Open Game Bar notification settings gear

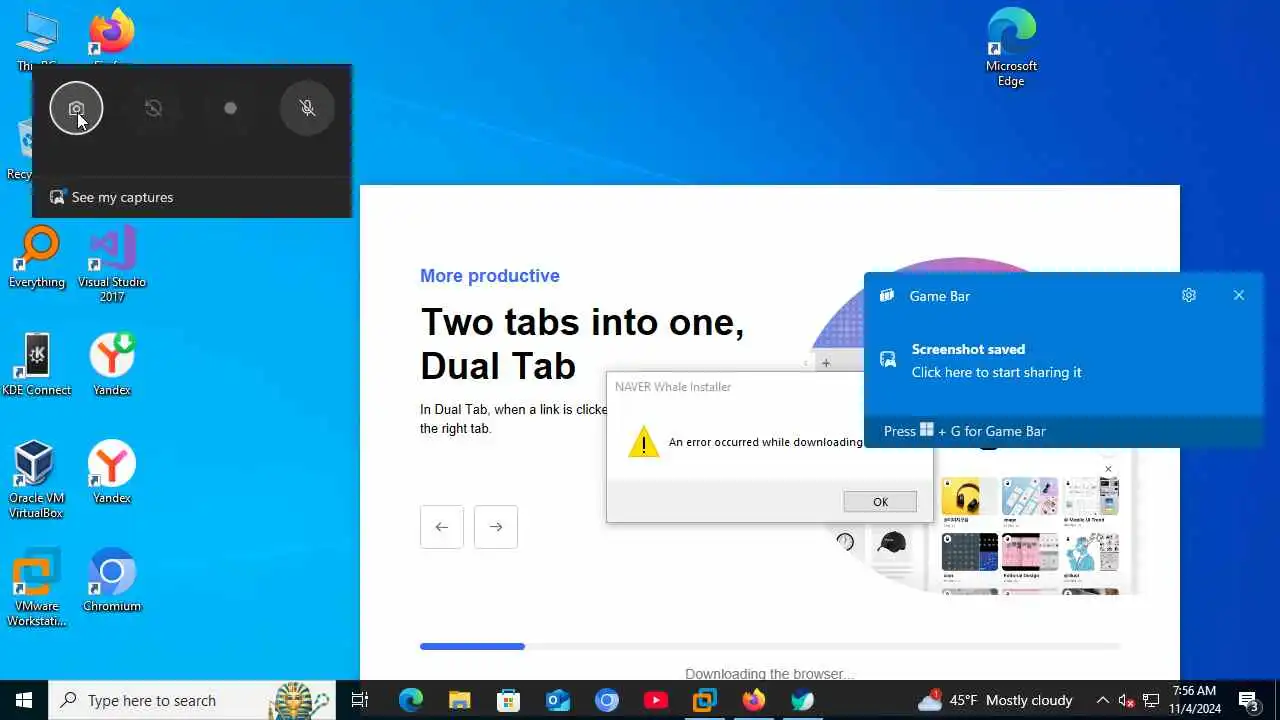tap(1188, 295)
